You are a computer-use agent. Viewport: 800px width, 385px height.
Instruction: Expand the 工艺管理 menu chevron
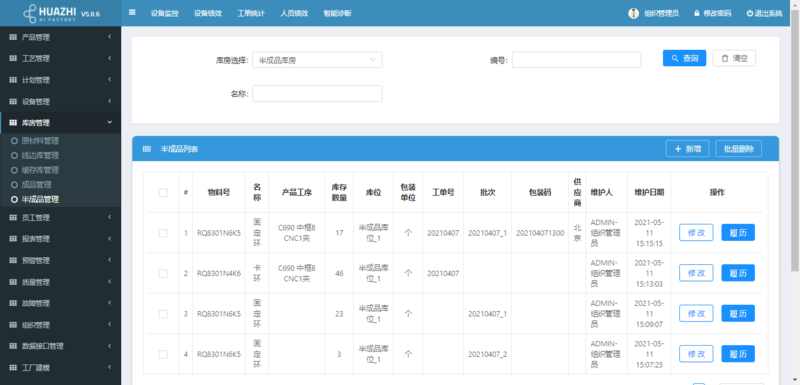110,59
